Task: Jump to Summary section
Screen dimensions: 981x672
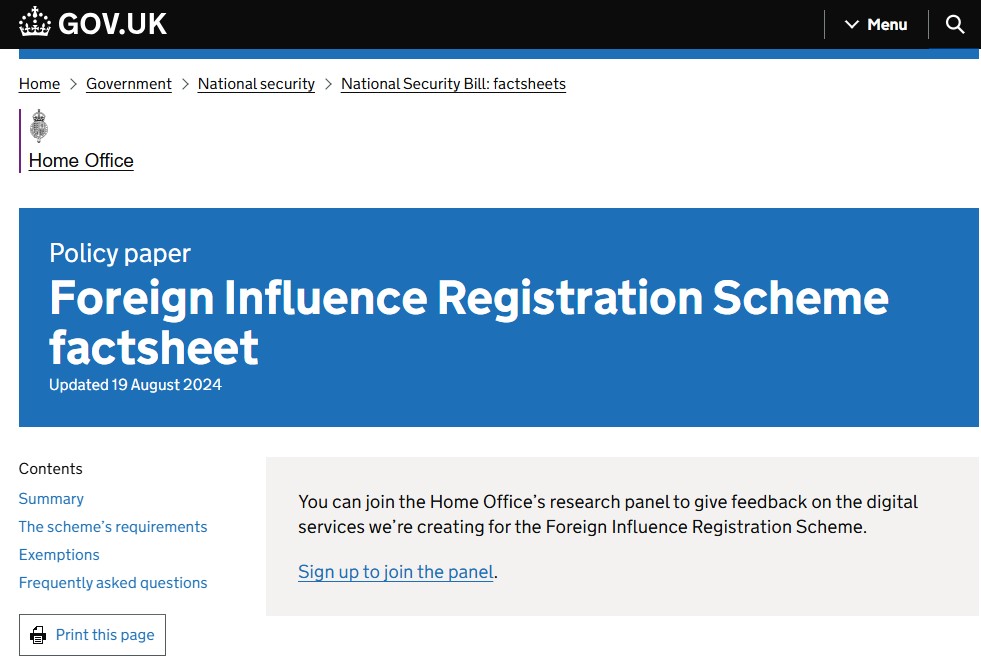Action: pos(51,499)
